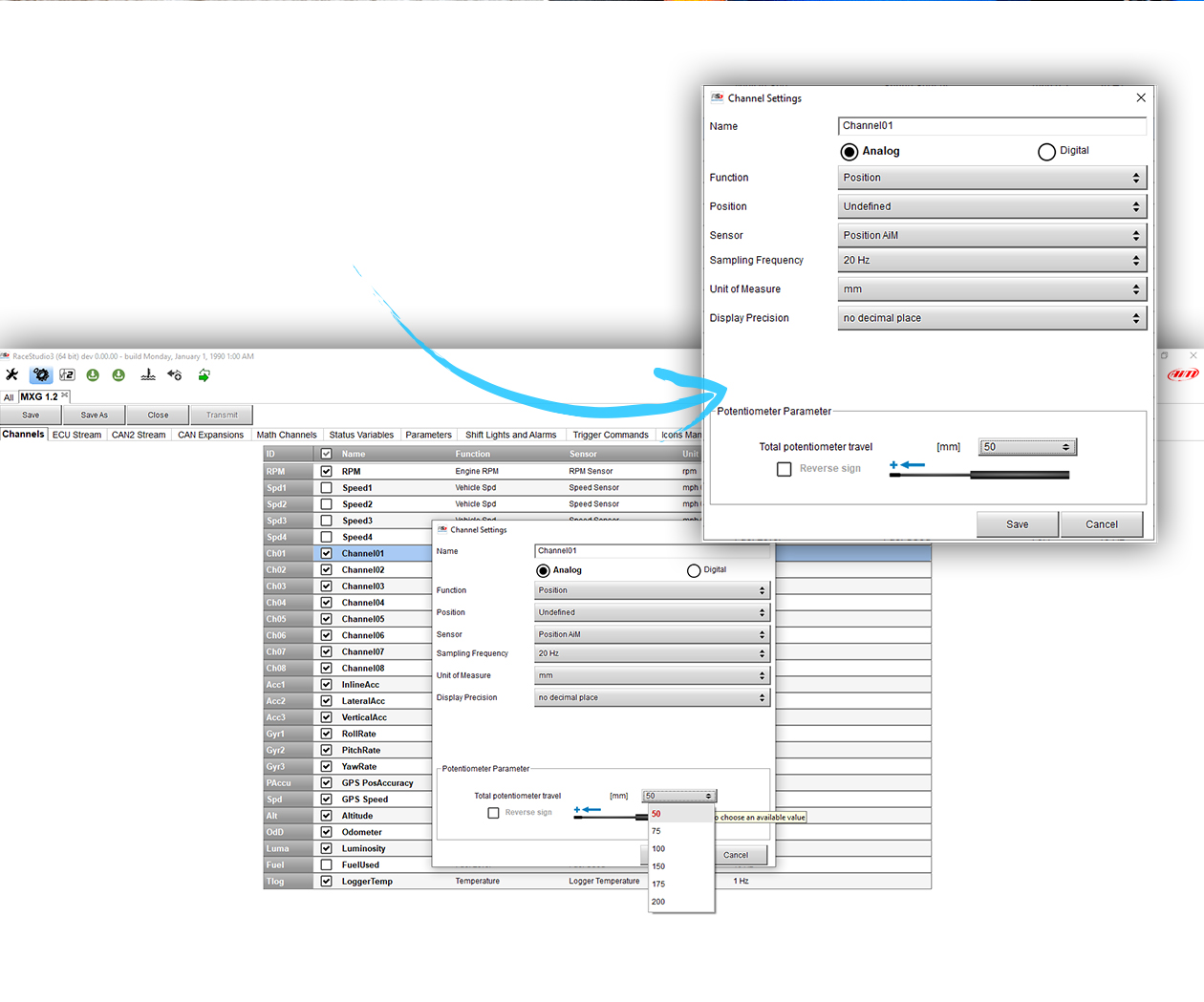Toggle the InlineAcc row checkbox
The height and width of the screenshot is (1002, 1204).
click(x=326, y=685)
